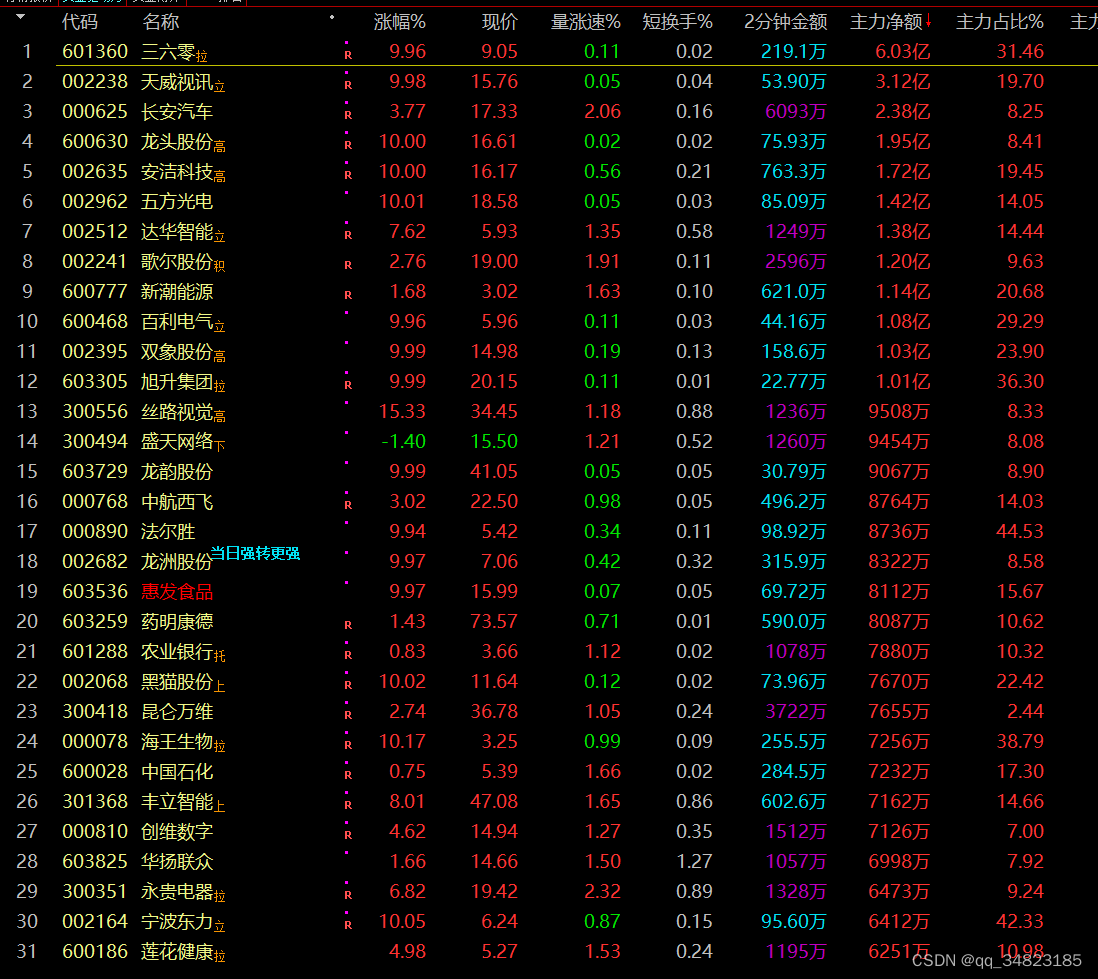Click the 3722万 two-minute amount
1098x979 pixels.
pos(795,711)
